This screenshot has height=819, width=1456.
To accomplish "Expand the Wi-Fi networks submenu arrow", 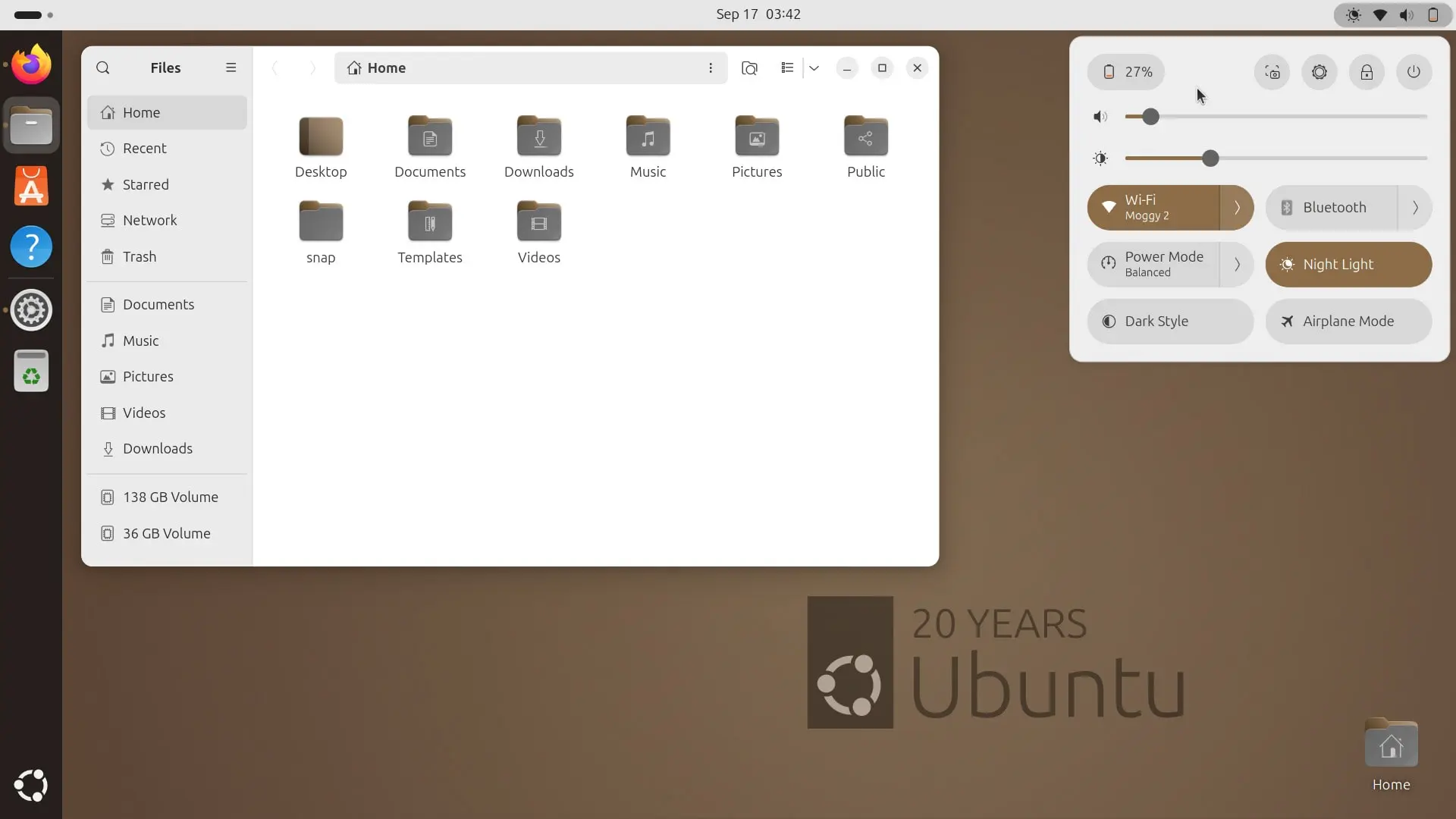I will [1237, 208].
